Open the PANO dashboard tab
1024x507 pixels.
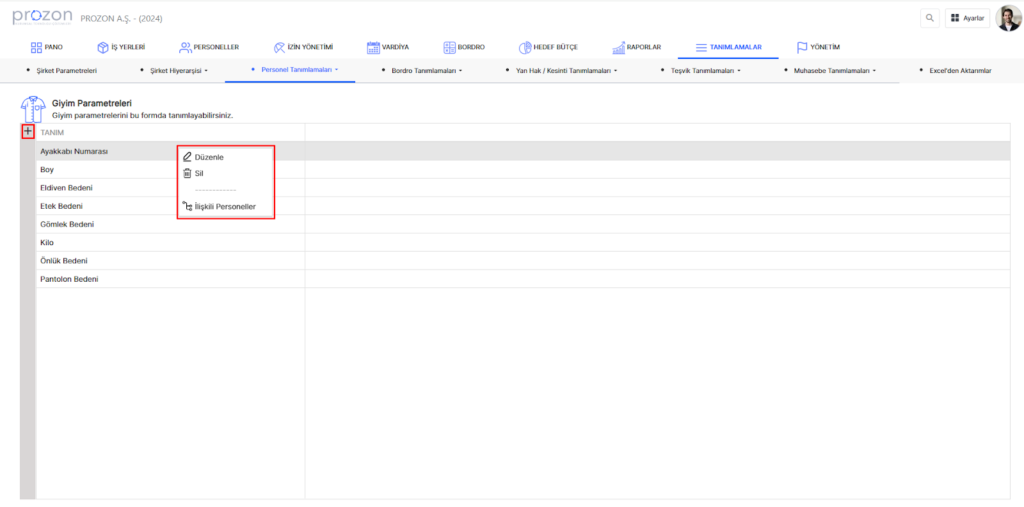point(46,47)
